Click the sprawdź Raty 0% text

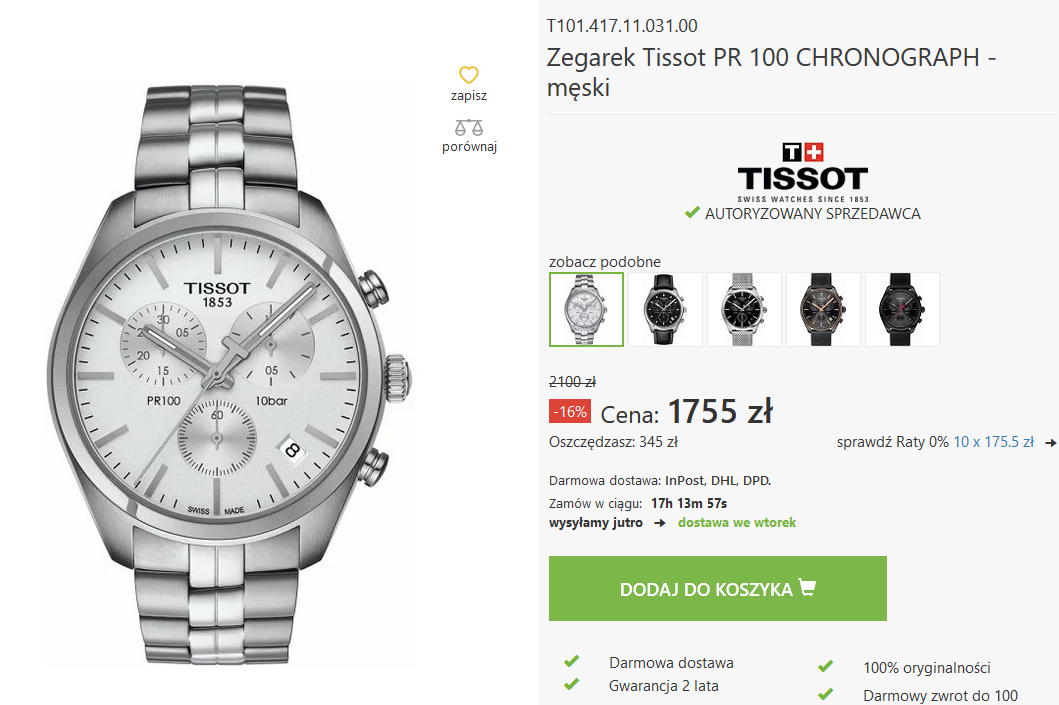893,442
